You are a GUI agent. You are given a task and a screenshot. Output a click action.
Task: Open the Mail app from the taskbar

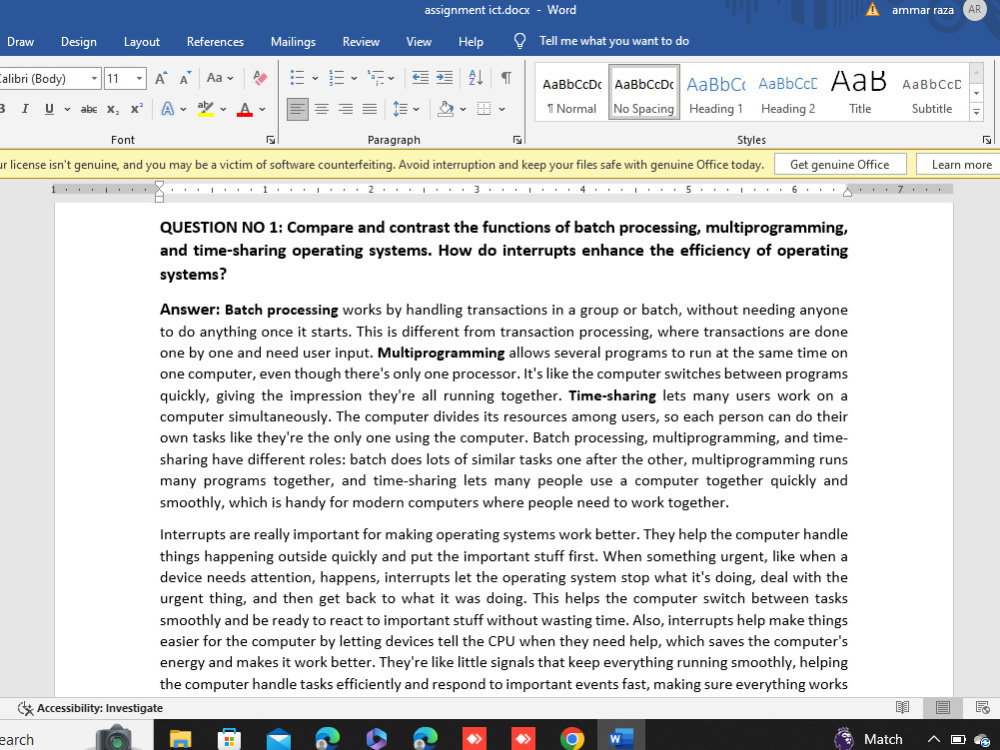coord(279,739)
